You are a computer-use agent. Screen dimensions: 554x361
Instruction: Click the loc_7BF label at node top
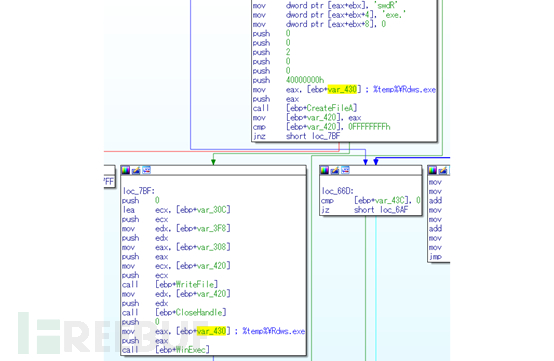click(x=139, y=191)
